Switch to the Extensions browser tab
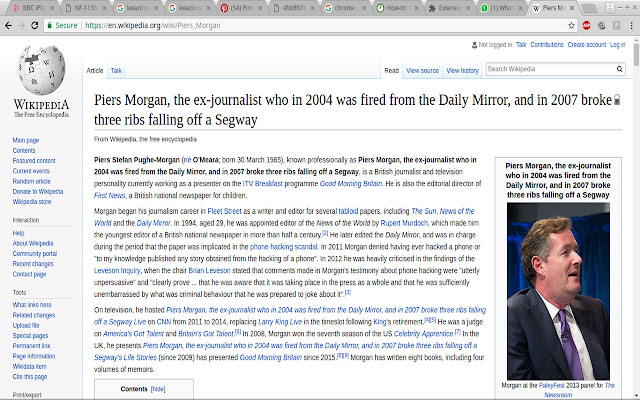The image size is (640, 400). pyautogui.click(x=449, y=8)
